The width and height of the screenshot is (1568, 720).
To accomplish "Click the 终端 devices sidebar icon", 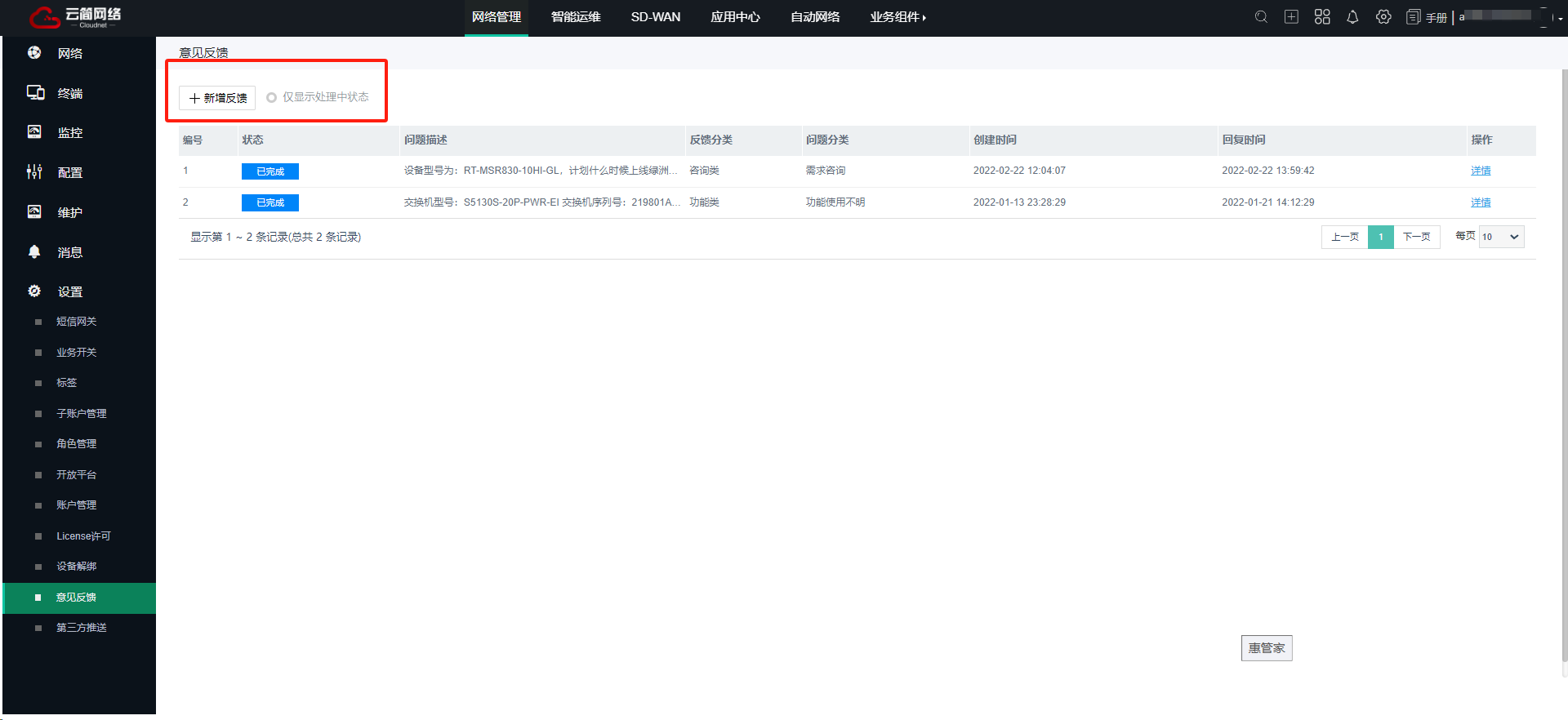I will (x=35, y=93).
